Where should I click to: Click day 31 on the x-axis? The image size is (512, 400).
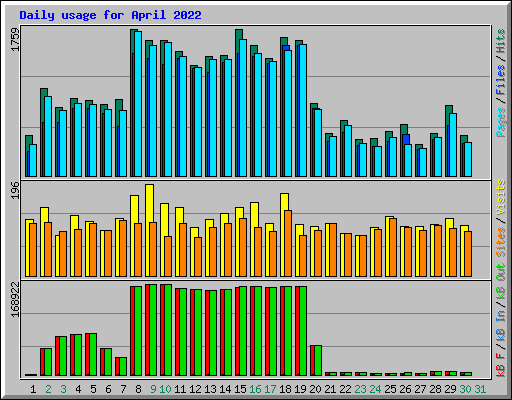click(480, 389)
